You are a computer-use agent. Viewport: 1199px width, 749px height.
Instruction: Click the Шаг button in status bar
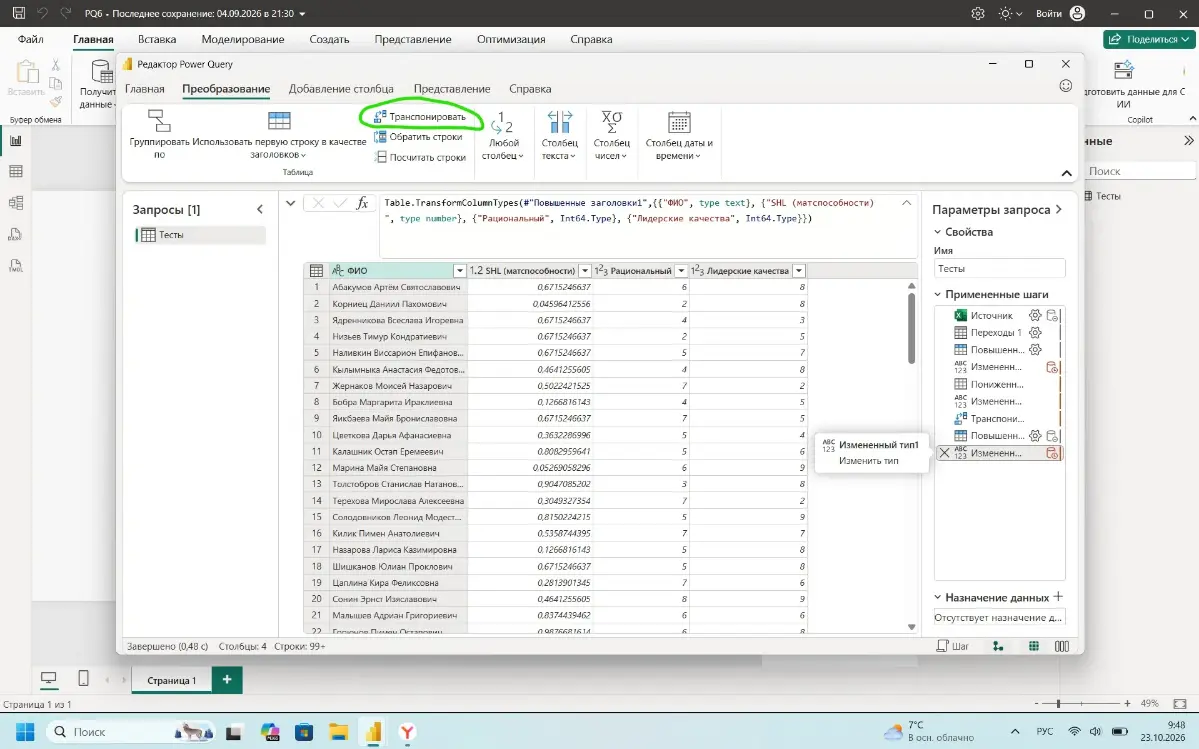click(953, 646)
